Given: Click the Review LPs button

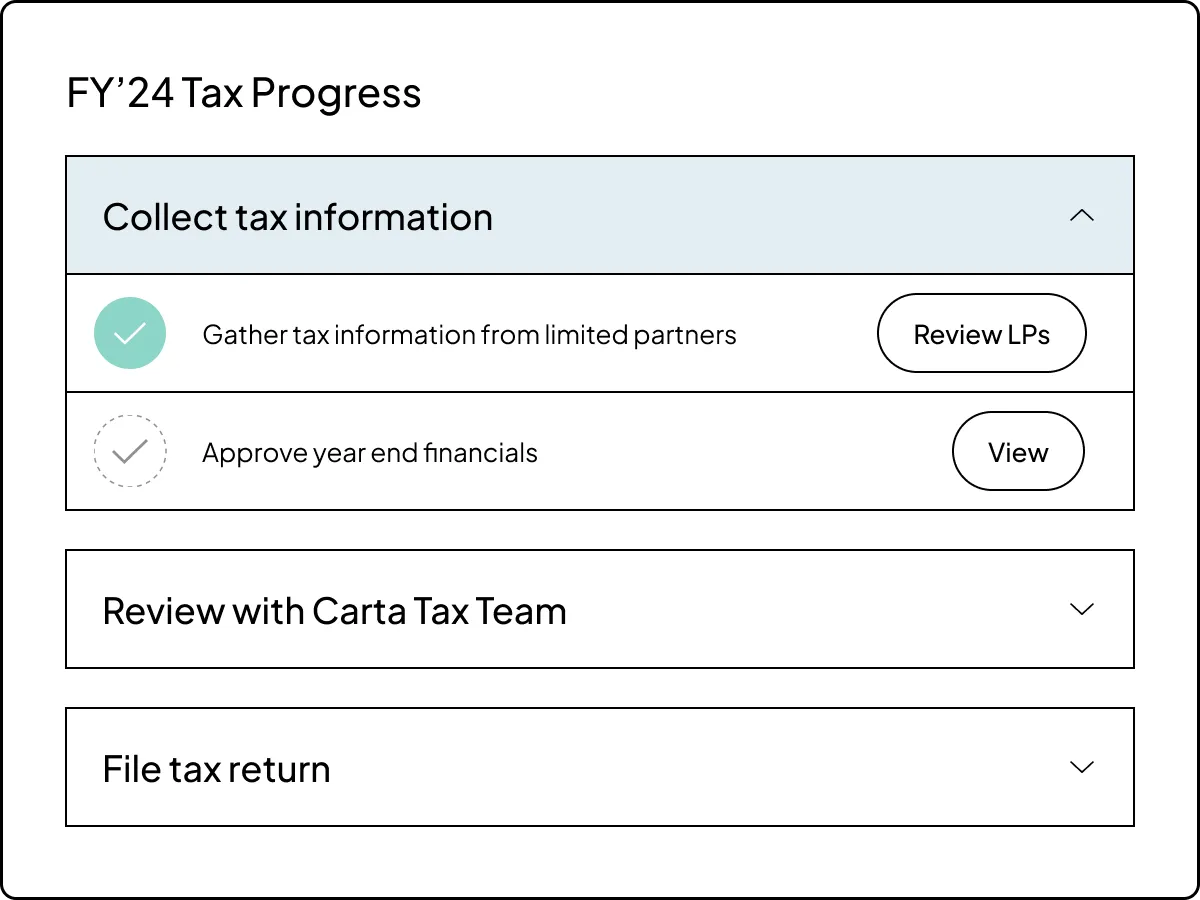Looking at the screenshot, I should coord(981,333).
